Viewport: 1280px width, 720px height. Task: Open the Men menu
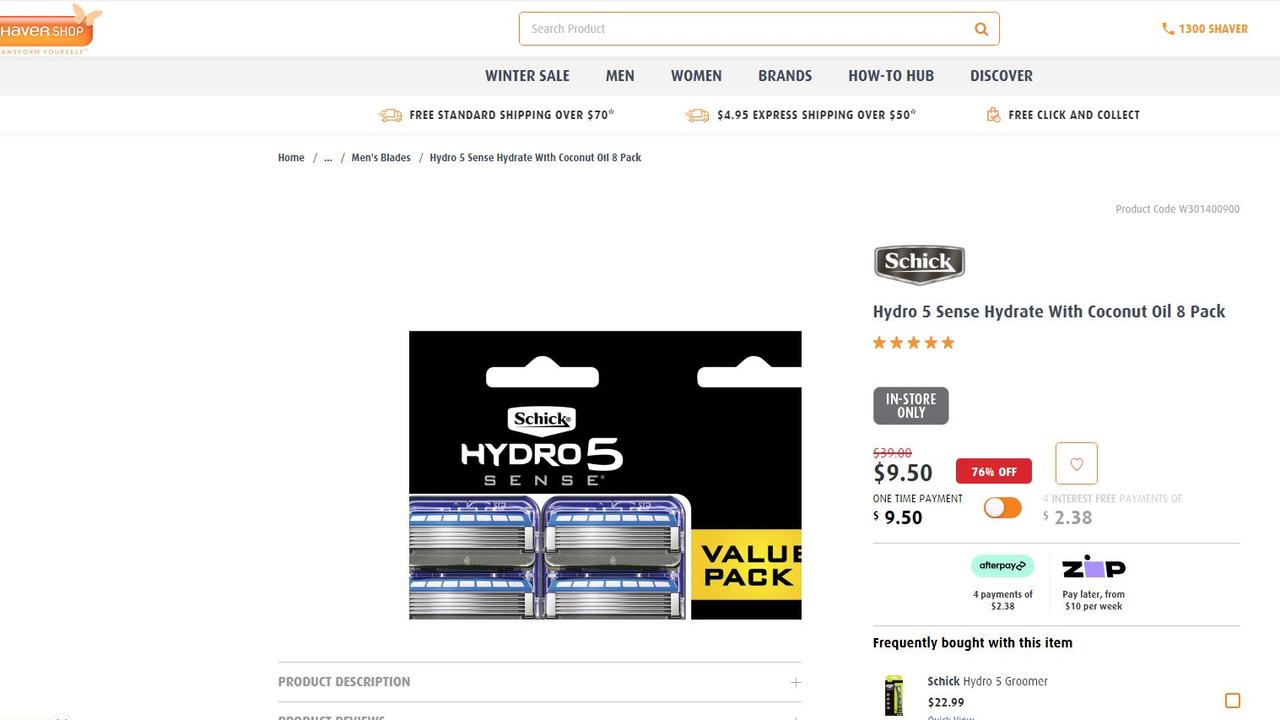coord(620,76)
